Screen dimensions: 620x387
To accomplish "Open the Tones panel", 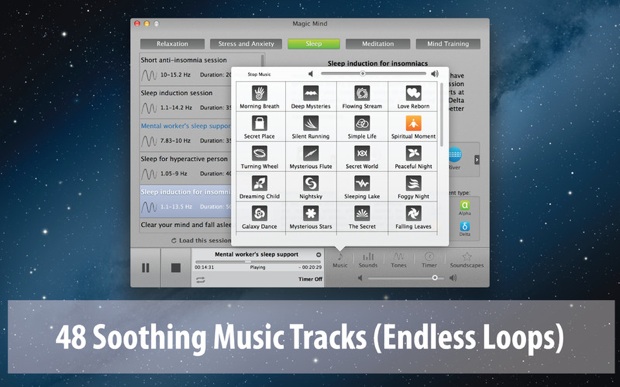I will 399,260.
